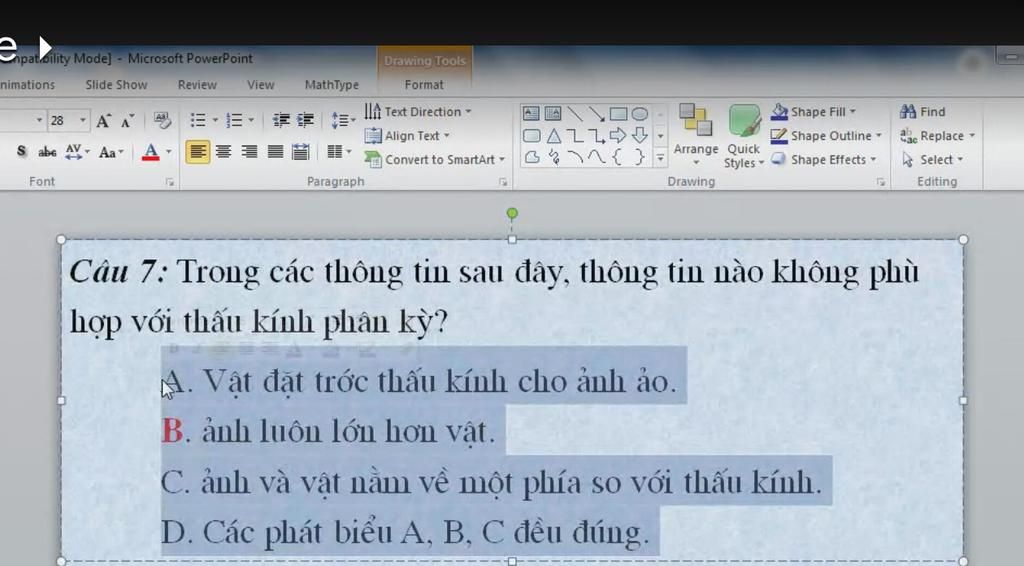Open the Select menu in Editing
The width and height of the screenshot is (1024, 566).
(933, 159)
